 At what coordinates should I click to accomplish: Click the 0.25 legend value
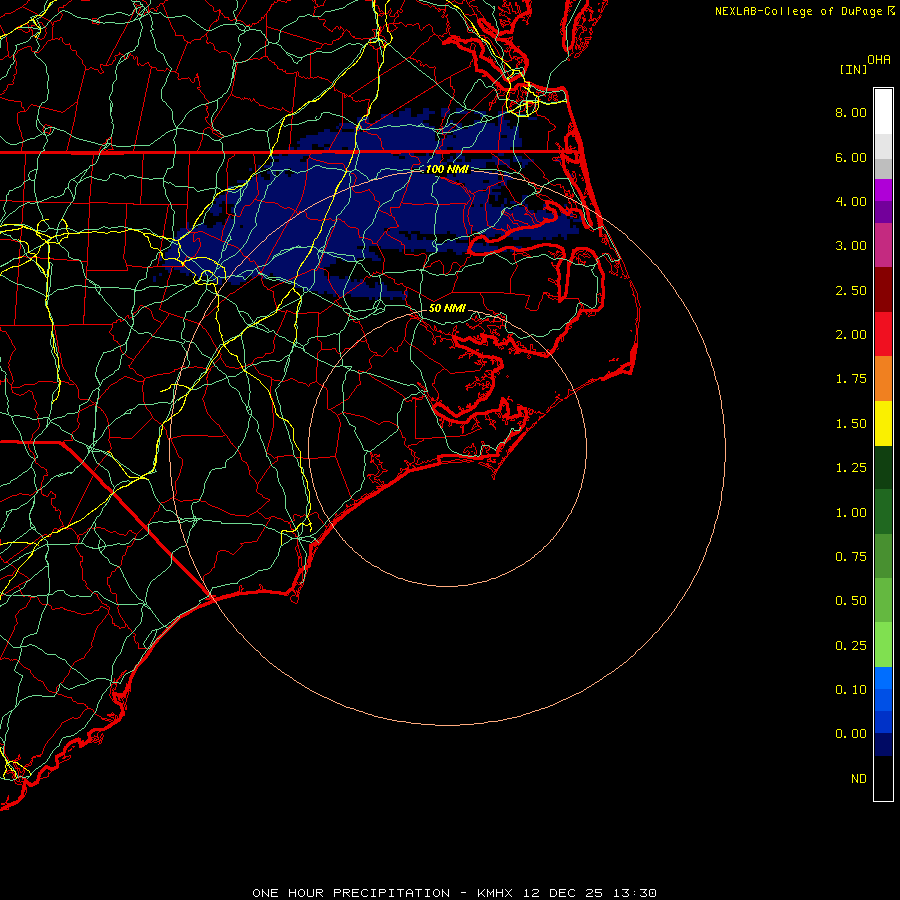tap(851, 646)
